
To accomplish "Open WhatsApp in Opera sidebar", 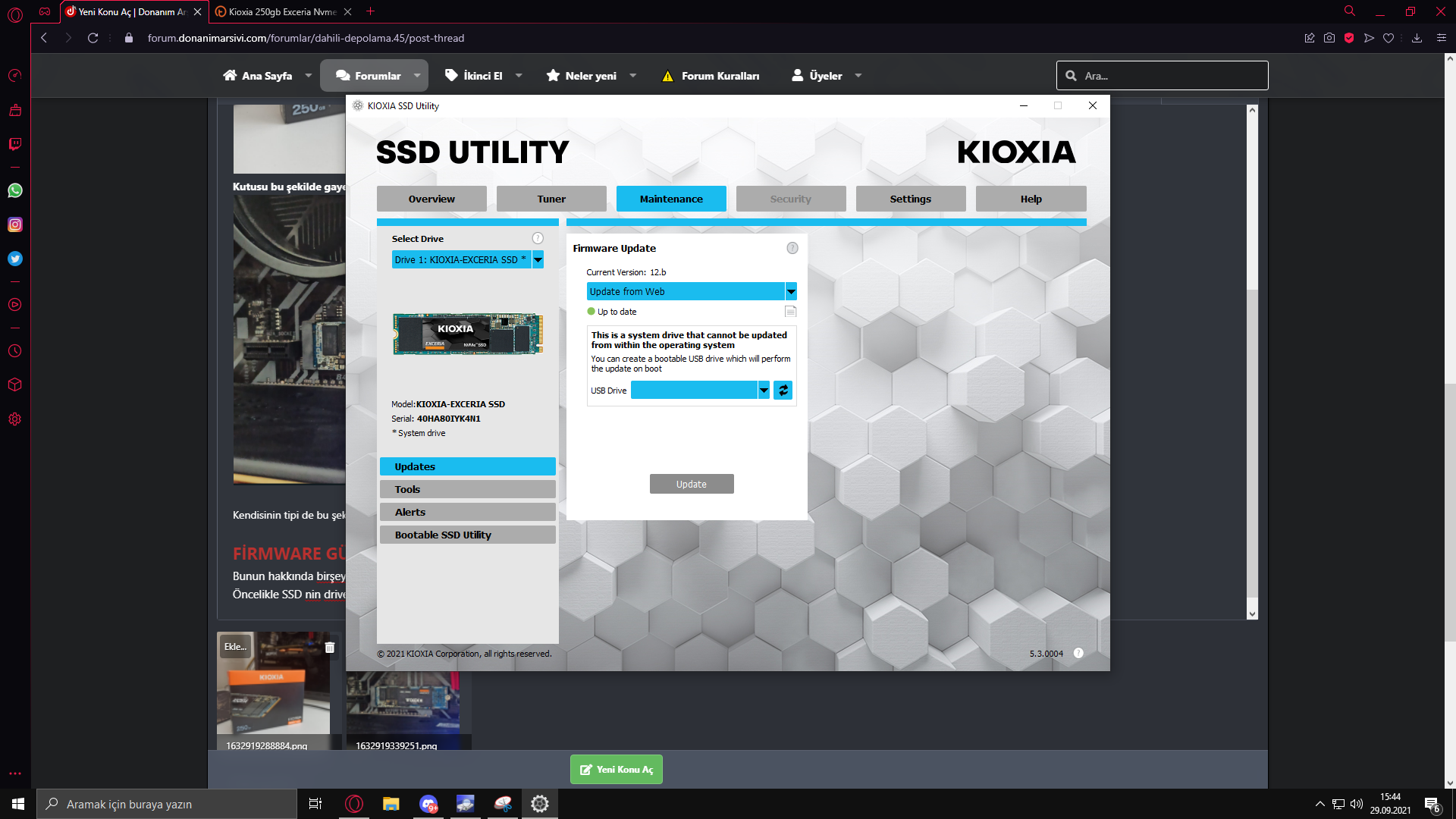I will click(15, 190).
